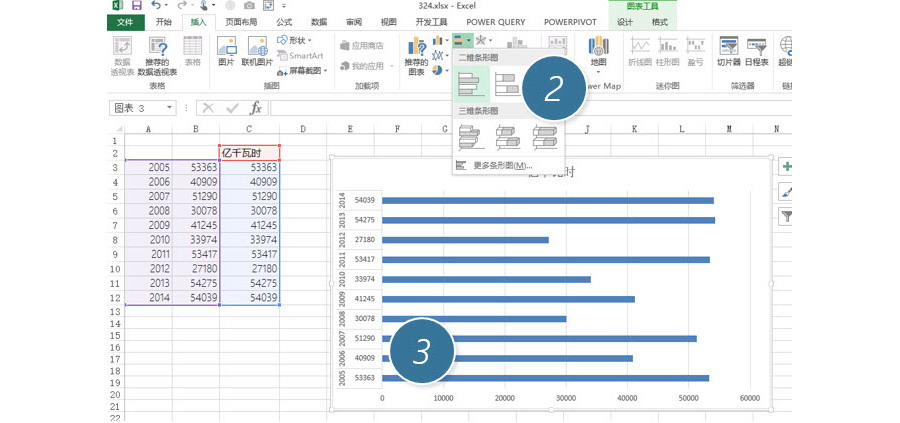The width and height of the screenshot is (900, 423).
Task: Click the touch mode hand icon
Action: pyautogui.click(x=204, y=6)
